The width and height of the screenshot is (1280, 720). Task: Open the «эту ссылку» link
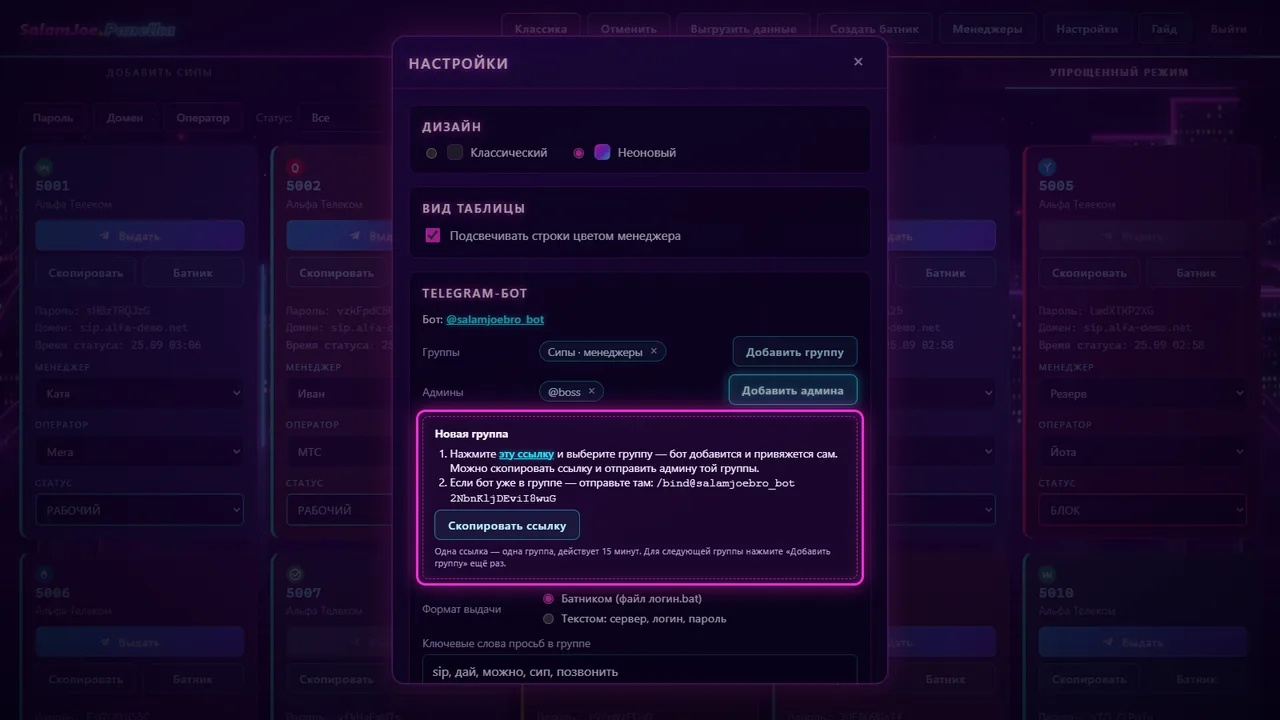pos(526,454)
